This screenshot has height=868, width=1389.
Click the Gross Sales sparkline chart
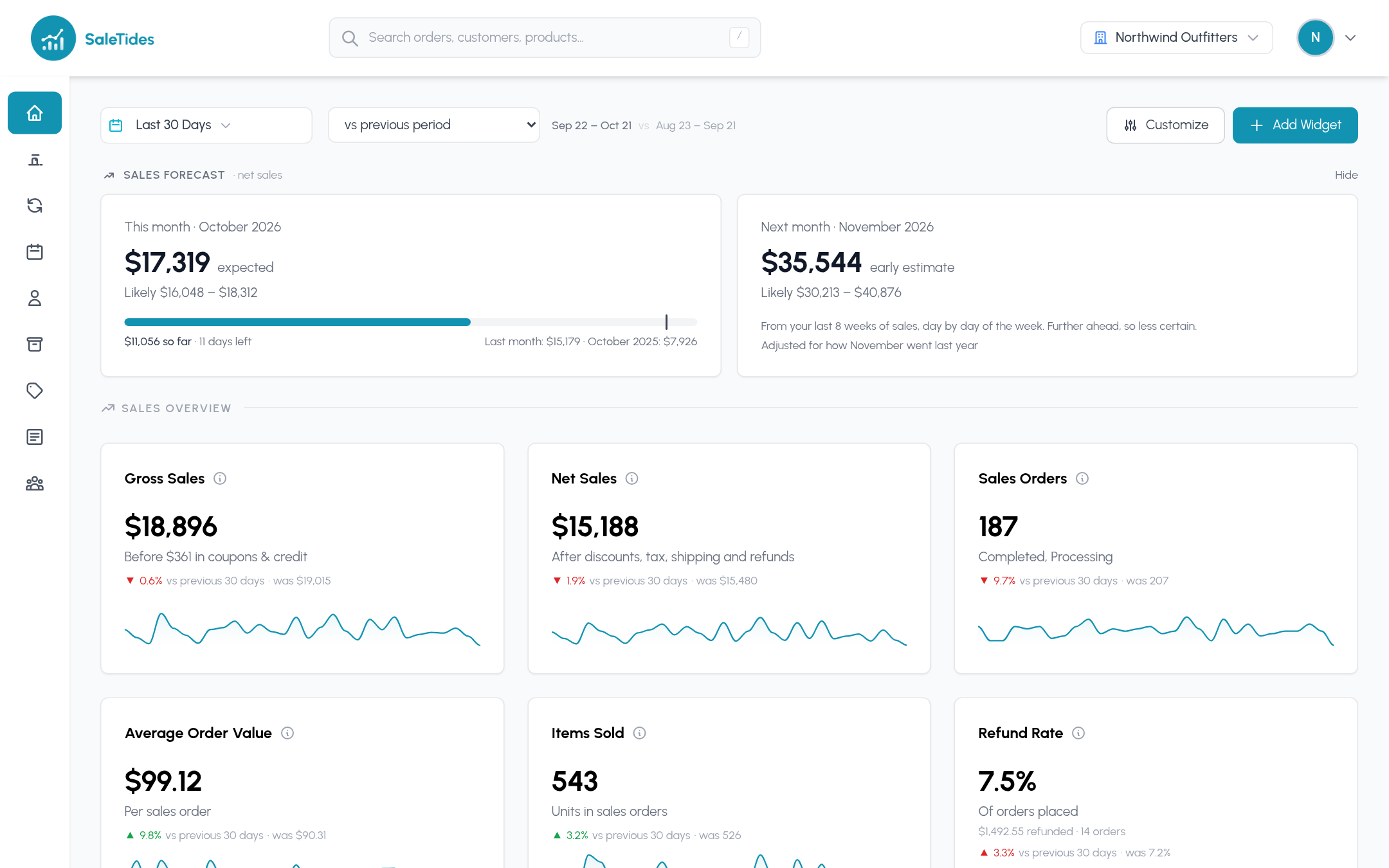(302, 629)
